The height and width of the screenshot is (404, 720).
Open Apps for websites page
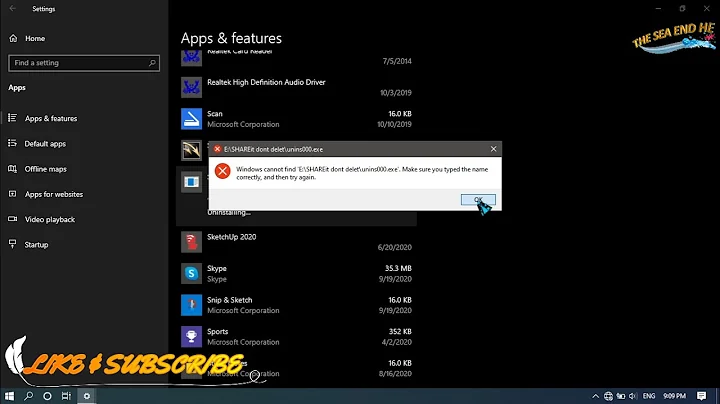[x=54, y=194]
